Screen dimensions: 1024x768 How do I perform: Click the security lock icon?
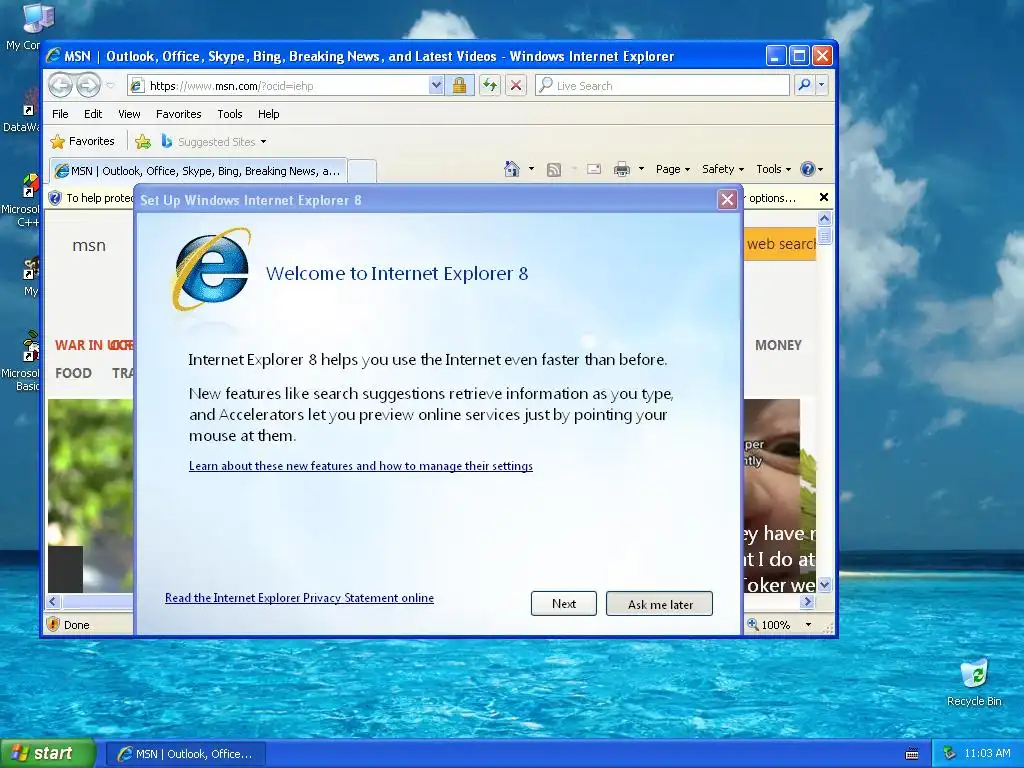(x=460, y=86)
